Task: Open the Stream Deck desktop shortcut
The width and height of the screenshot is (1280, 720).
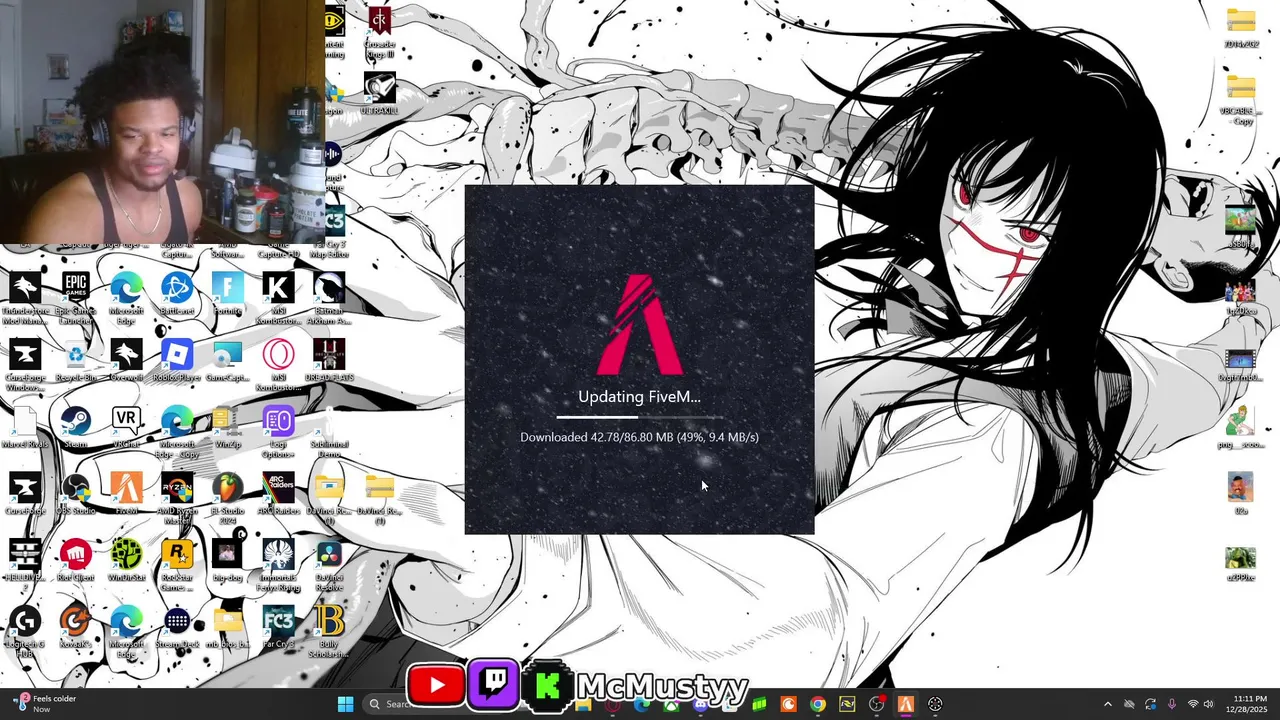Action: [x=177, y=628]
